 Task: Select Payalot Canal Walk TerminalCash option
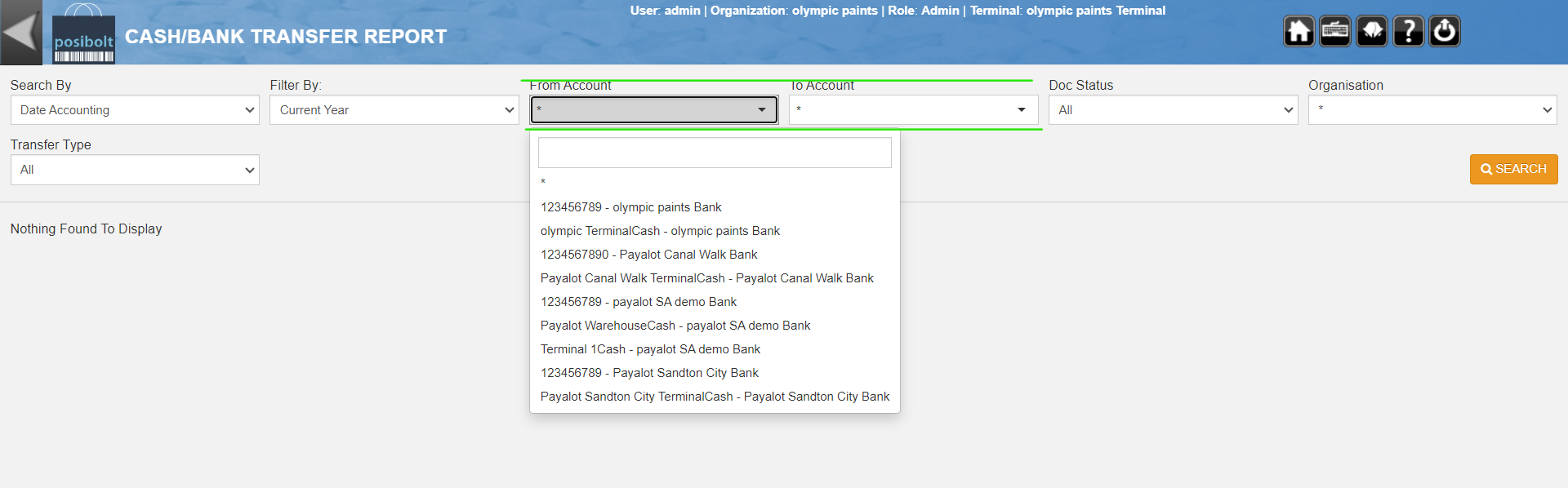[715, 278]
